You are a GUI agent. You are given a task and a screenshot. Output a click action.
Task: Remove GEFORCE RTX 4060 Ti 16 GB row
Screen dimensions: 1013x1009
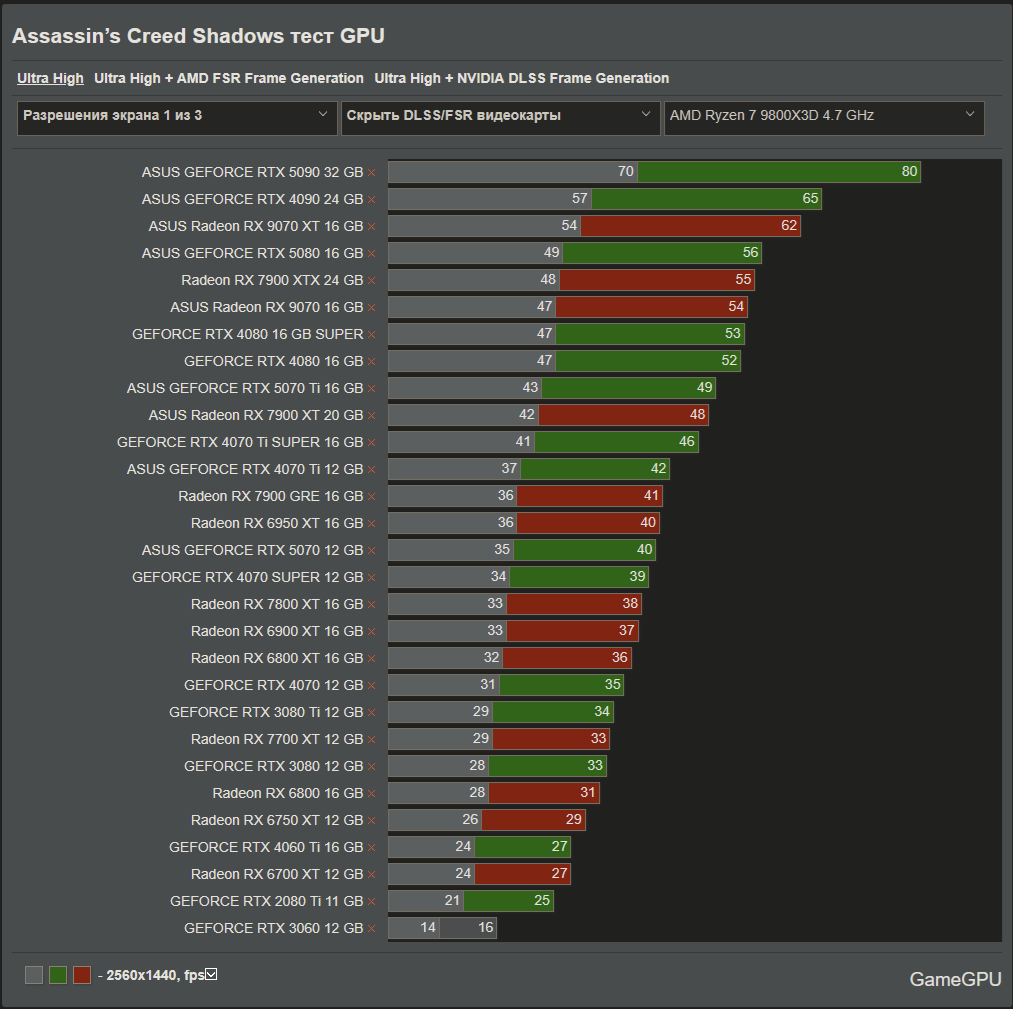371,848
